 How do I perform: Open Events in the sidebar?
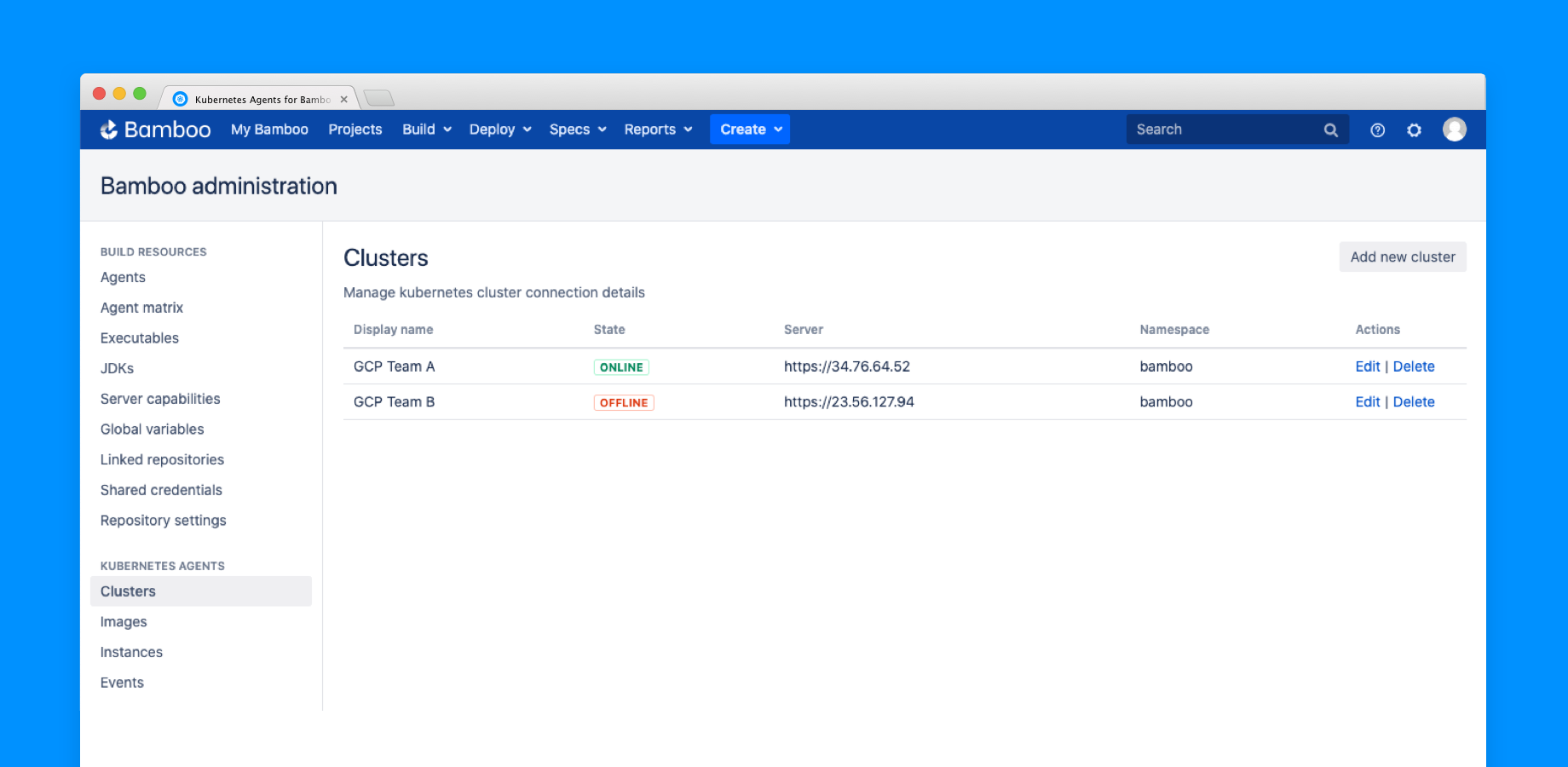pos(122,683)
